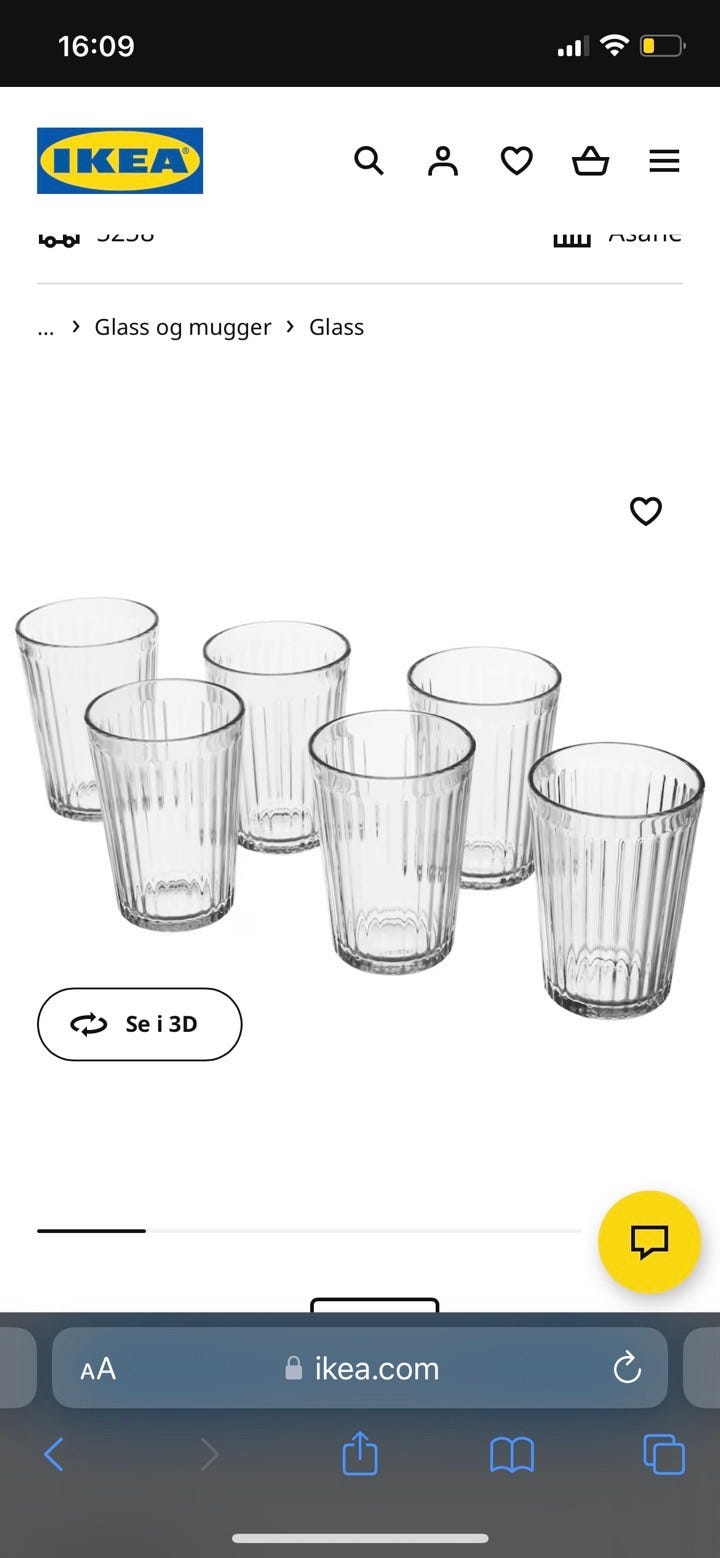
Task: Tap the Safari share icon
Action: click(360, 1454)
